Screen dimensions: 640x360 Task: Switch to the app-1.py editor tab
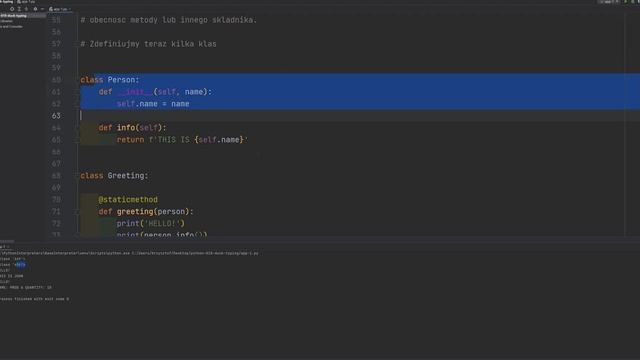click(x=60, y=9)
